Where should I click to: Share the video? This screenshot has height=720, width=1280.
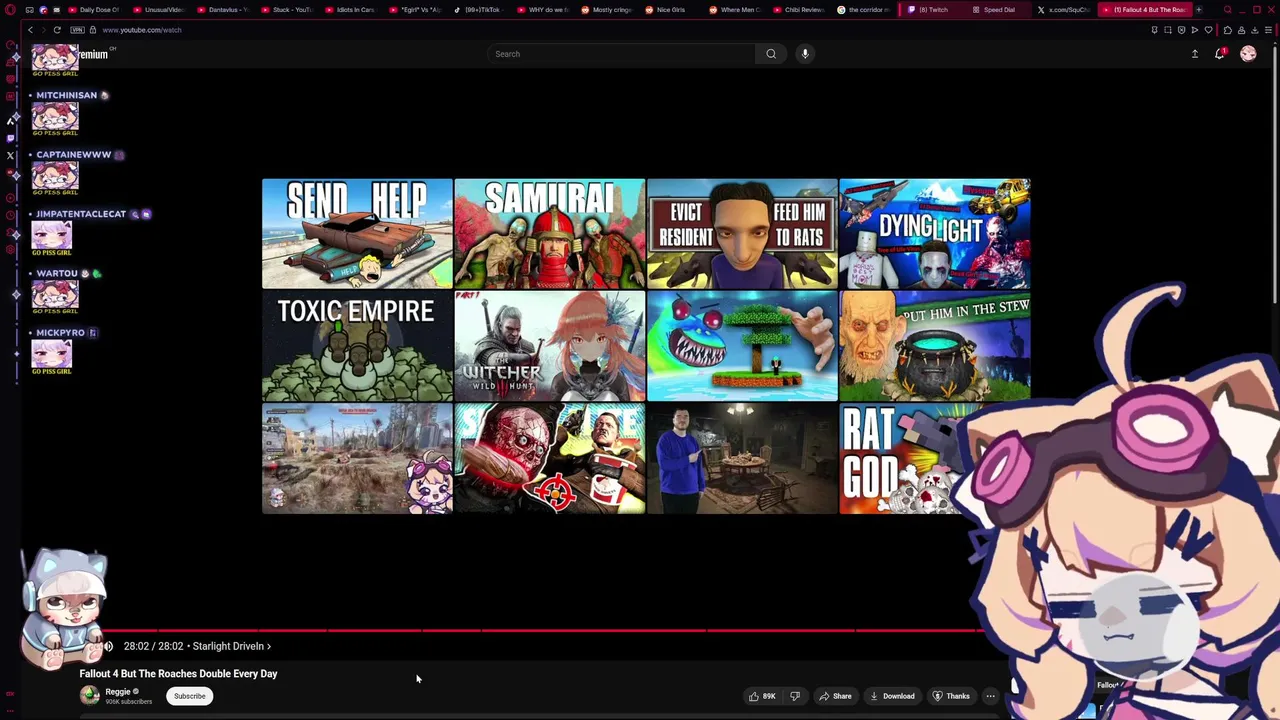[x=835, y=696]
